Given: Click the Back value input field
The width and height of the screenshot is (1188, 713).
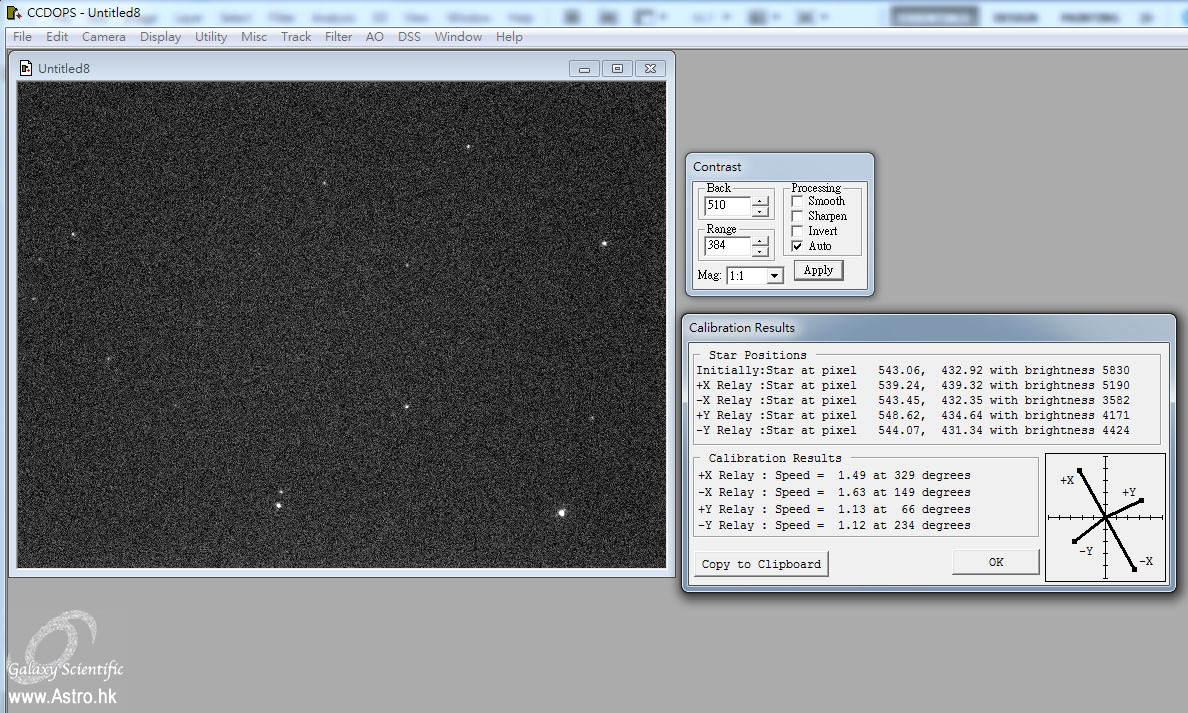Looking at the screenshot, I should 727,206.
